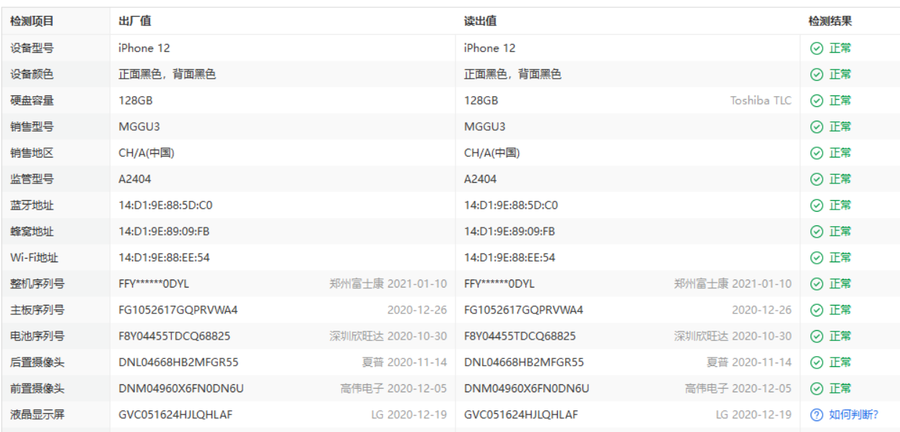This screenshot has width=900, height=432.
Task: Click the green check icon in 后置摄像头 row
Action: (x=816, y=363)
